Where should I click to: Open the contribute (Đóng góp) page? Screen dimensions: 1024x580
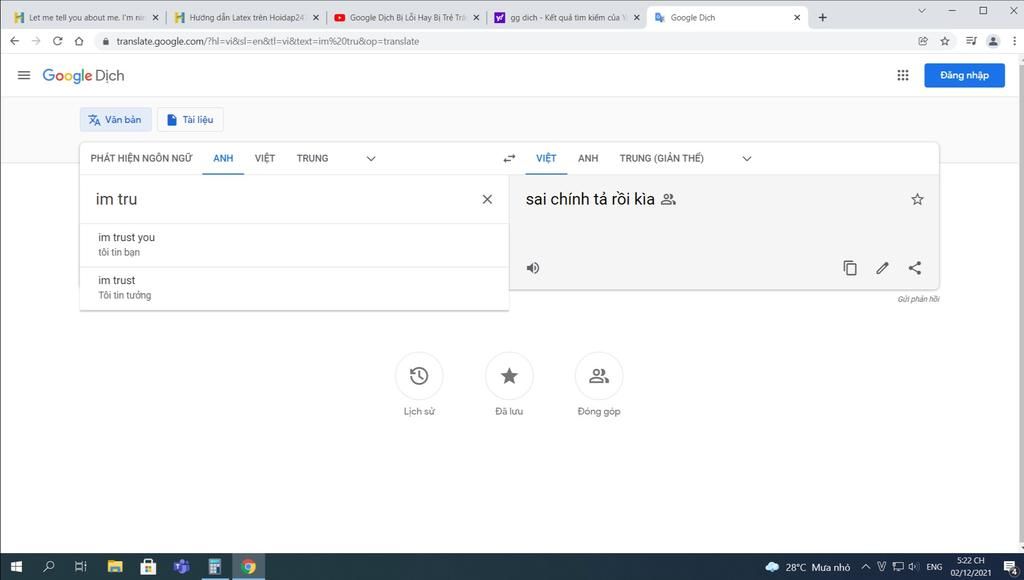pyautogui.click(x=599, y=376)
